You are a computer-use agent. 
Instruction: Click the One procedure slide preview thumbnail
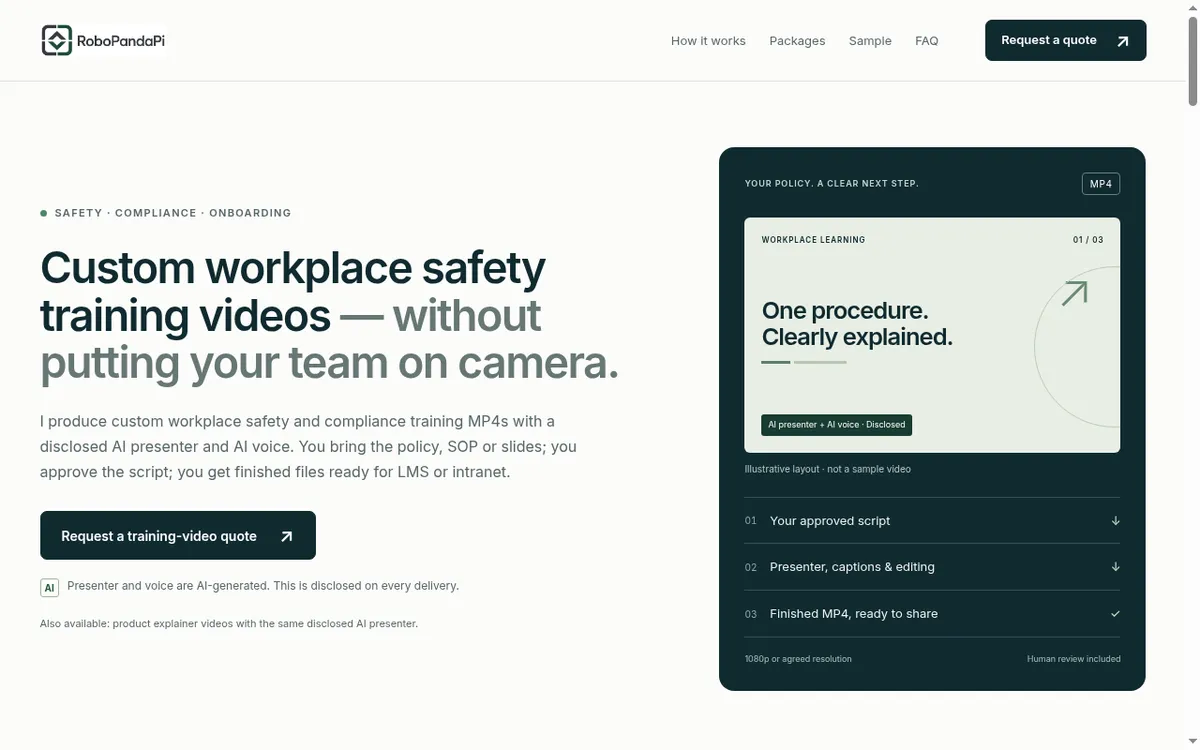[x=932, y=335]
